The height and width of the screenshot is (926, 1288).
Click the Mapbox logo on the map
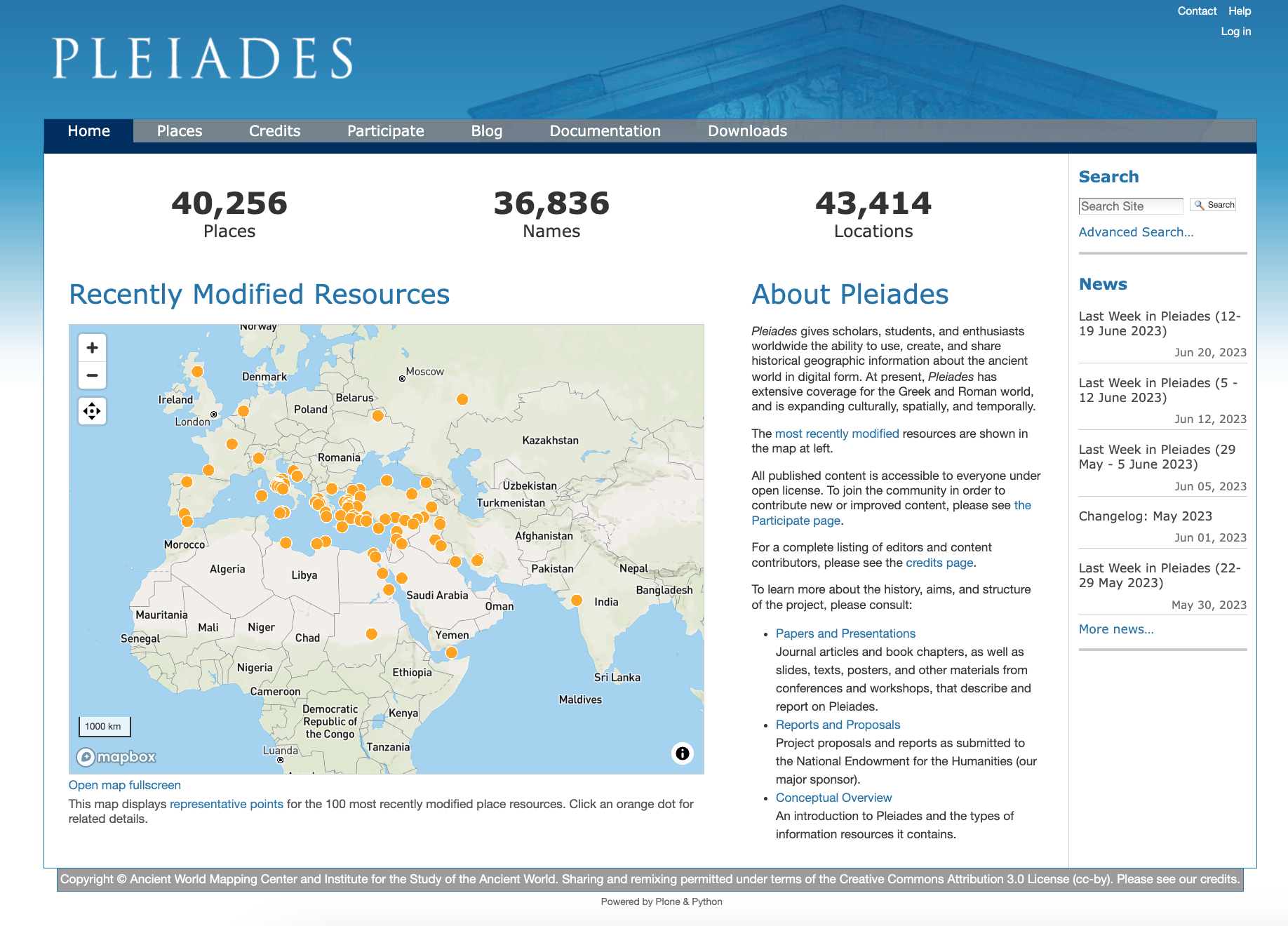pos(116,757)
